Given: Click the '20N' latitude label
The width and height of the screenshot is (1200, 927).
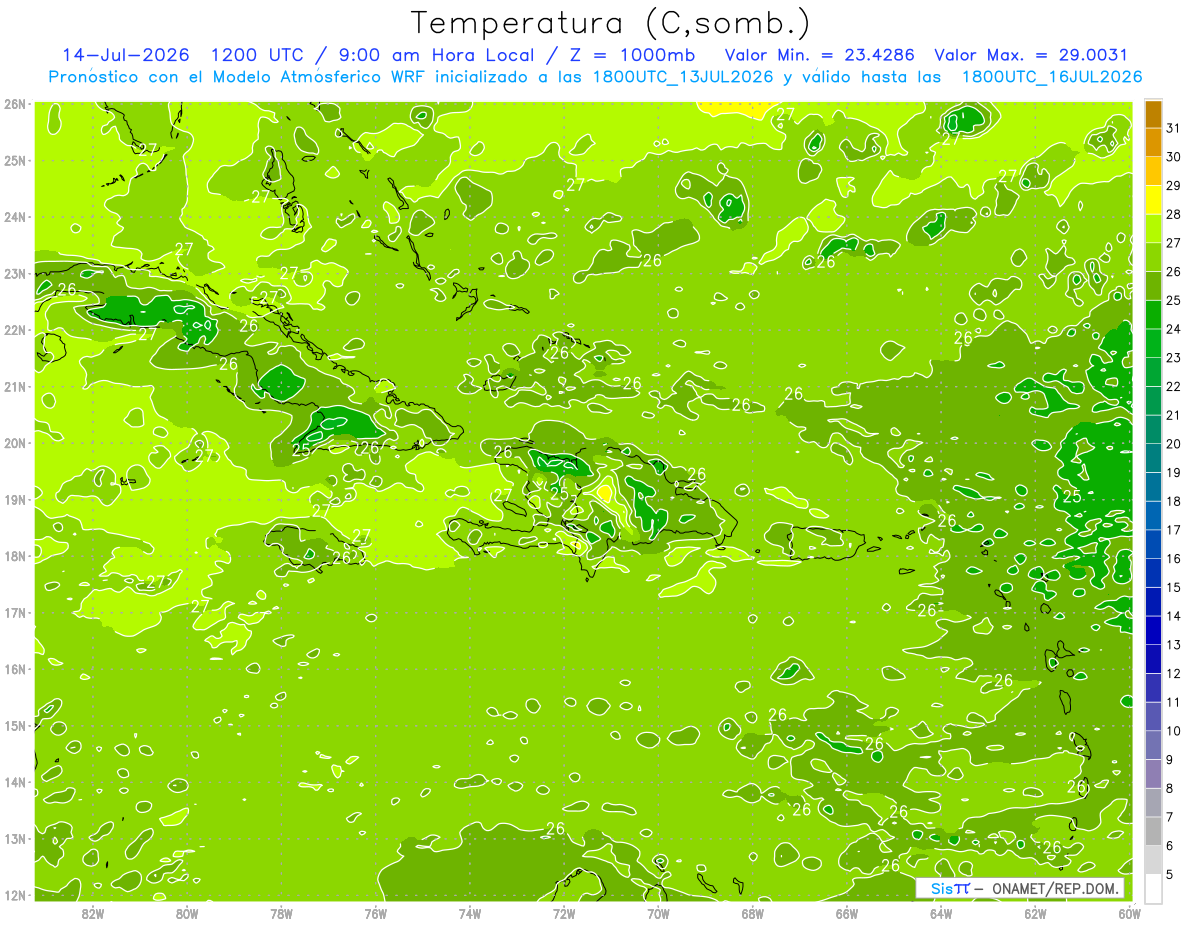Looking at the screenshot, I should [14, 443].
